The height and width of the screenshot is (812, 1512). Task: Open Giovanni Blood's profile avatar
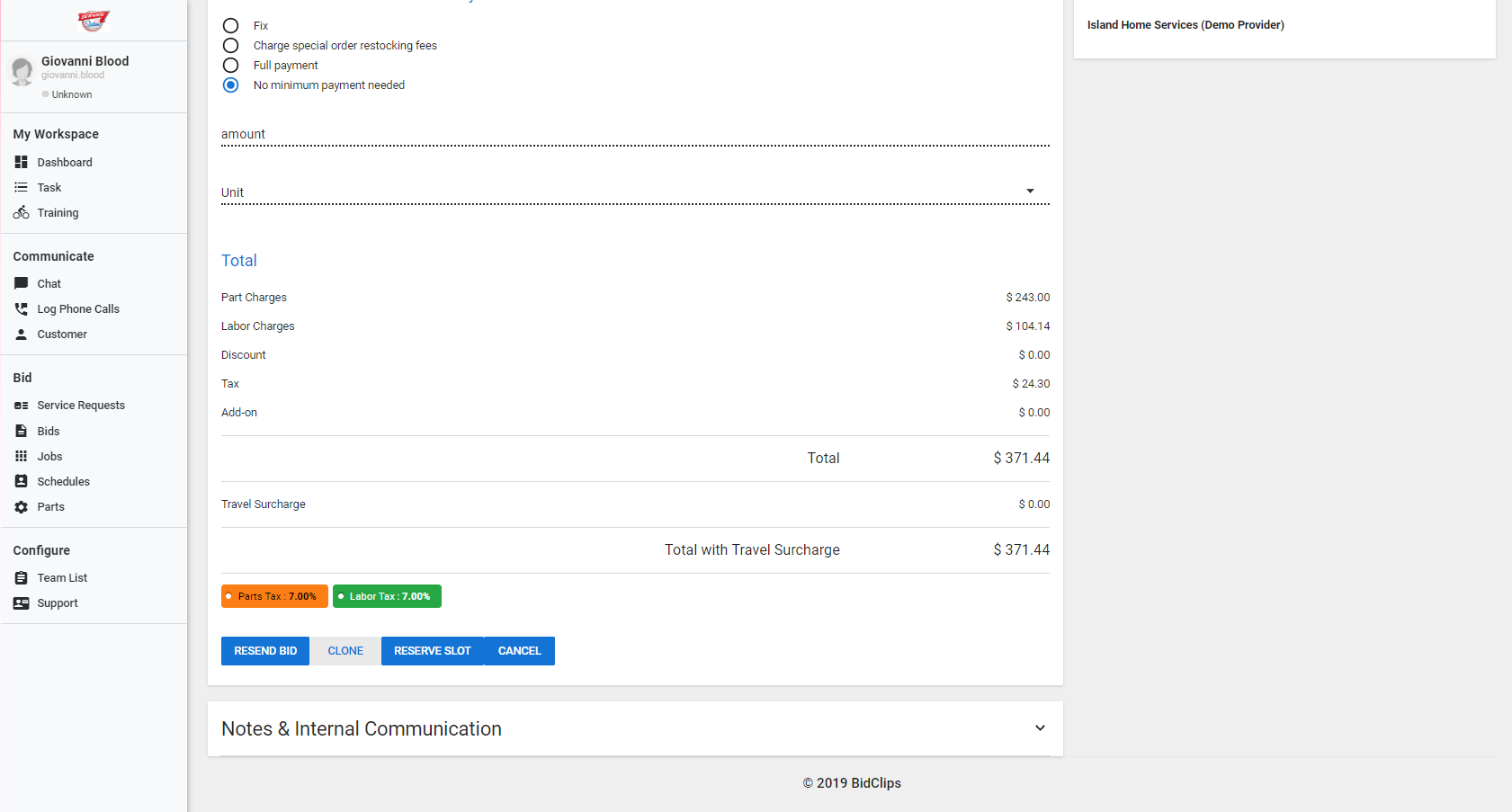point(22,70)
